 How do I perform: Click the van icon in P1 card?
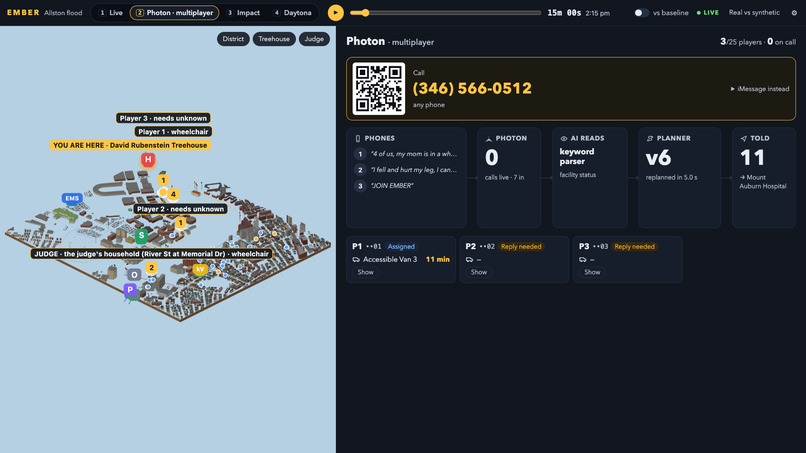point(356,260)
